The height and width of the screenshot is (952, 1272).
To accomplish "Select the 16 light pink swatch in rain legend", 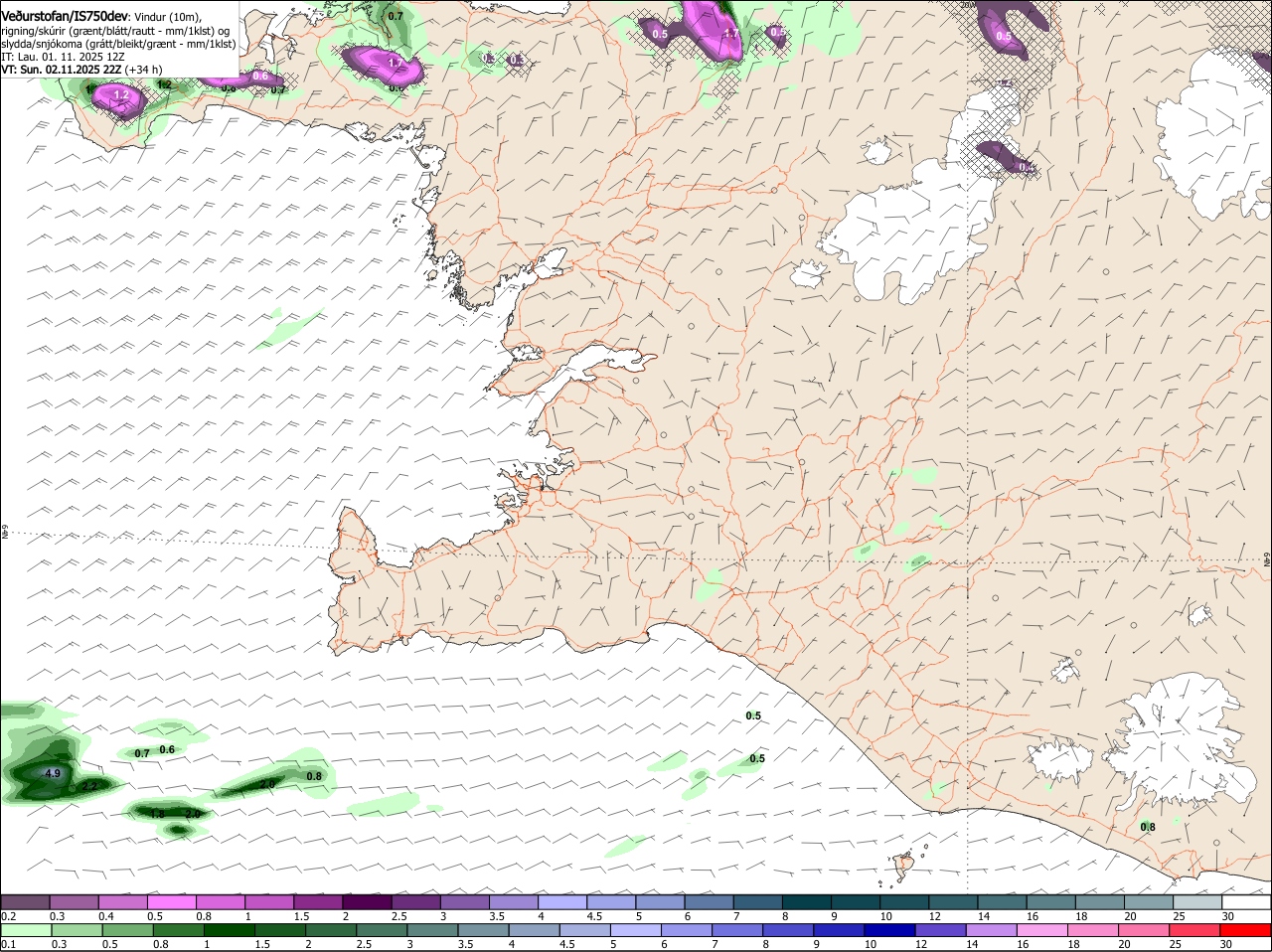I will 1042,930.
